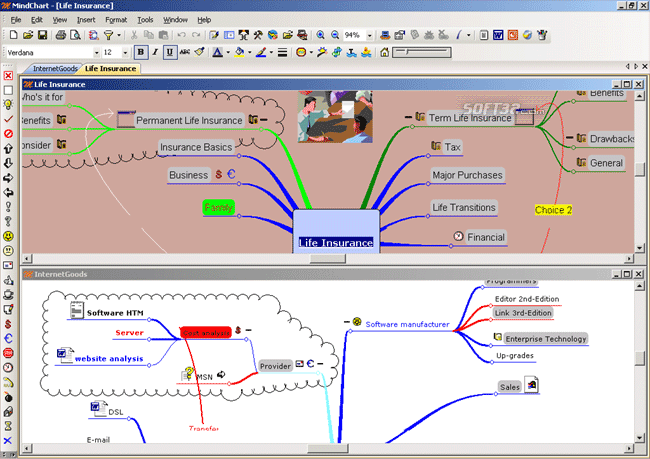Select the smiley face icon in sidebar
The width and height of the screenshot is (650, 459).
click(8, 236)
